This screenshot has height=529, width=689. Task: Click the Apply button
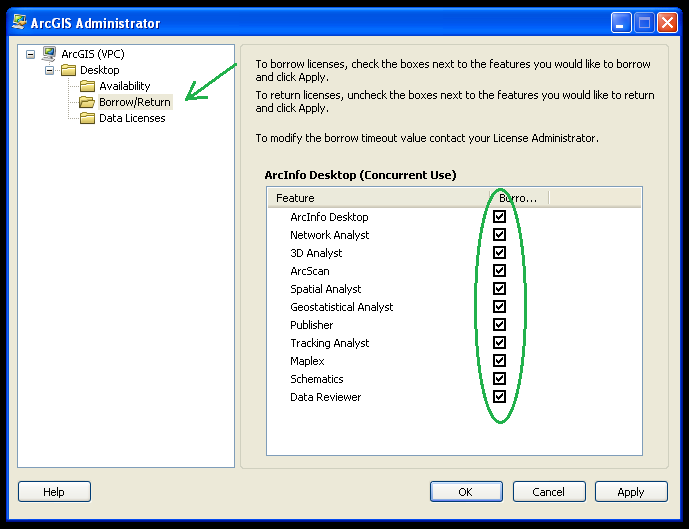coord(631,492)
